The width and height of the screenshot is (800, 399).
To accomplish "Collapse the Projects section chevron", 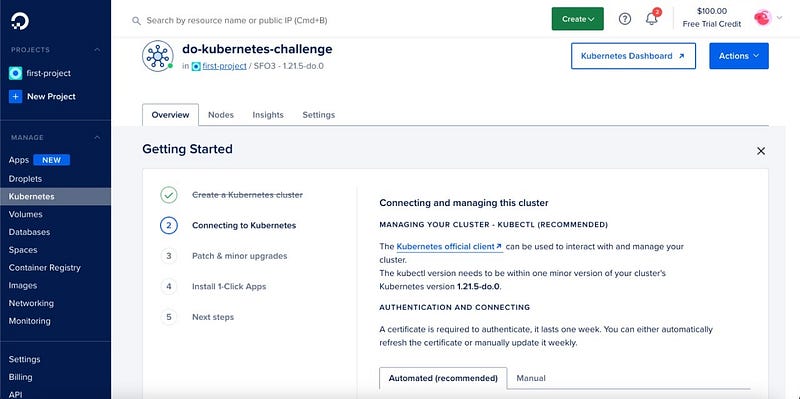I will point(97,50).
